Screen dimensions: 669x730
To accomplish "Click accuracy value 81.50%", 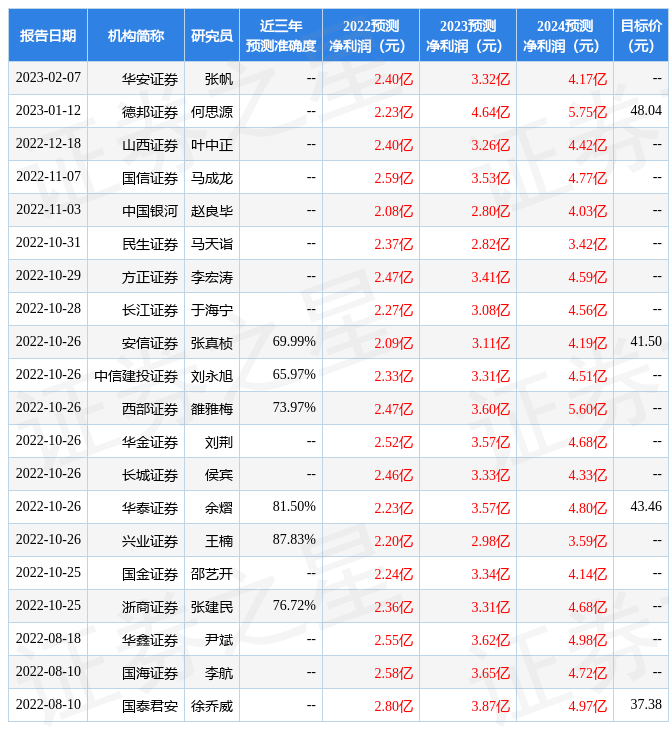I will pos(294,507).
